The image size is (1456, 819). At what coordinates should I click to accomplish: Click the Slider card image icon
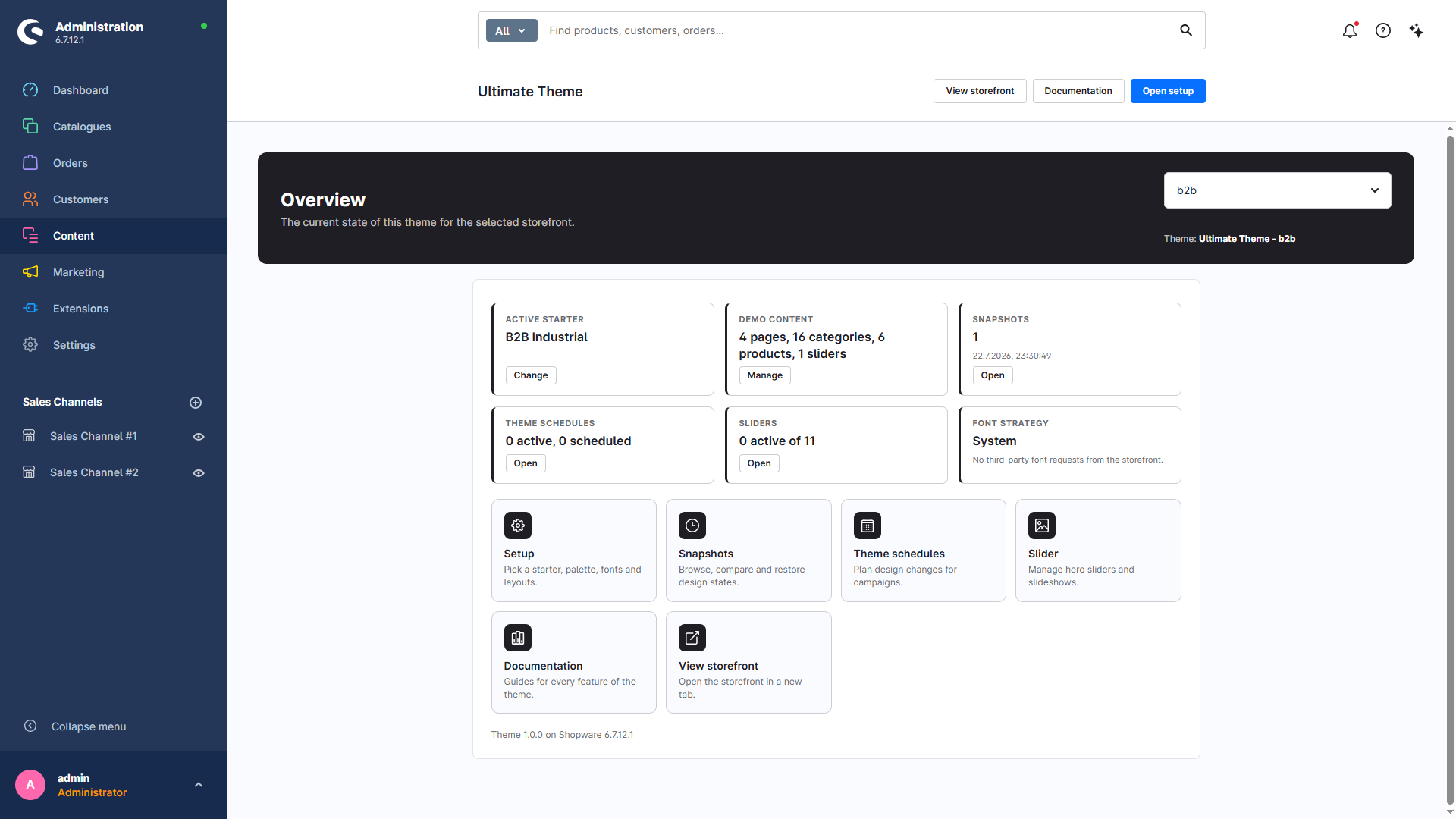coord(1042,526)
